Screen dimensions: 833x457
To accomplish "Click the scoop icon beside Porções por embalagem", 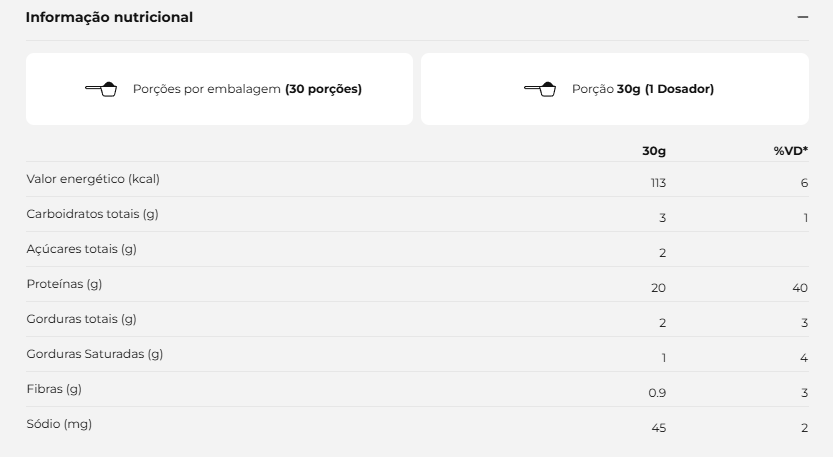I will [x=101, y=89].
